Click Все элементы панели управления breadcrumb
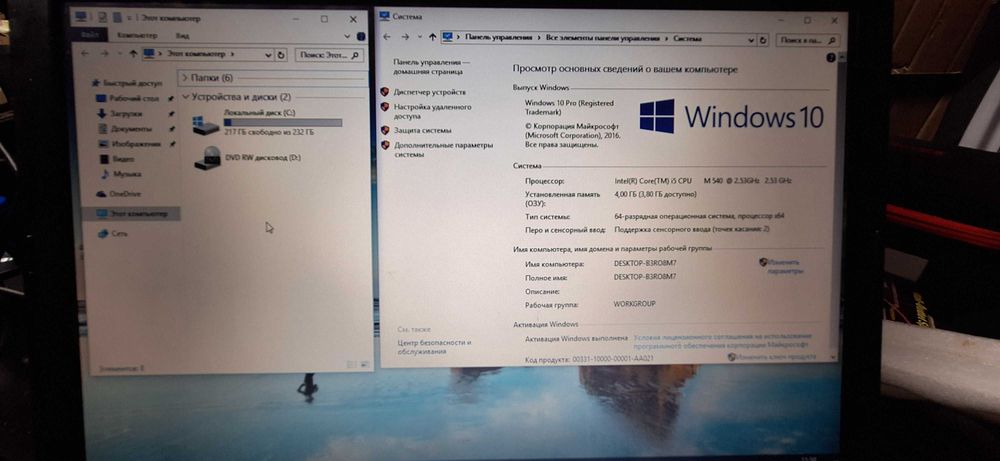The image size is (1000, 461). click(x=603, y=39)
